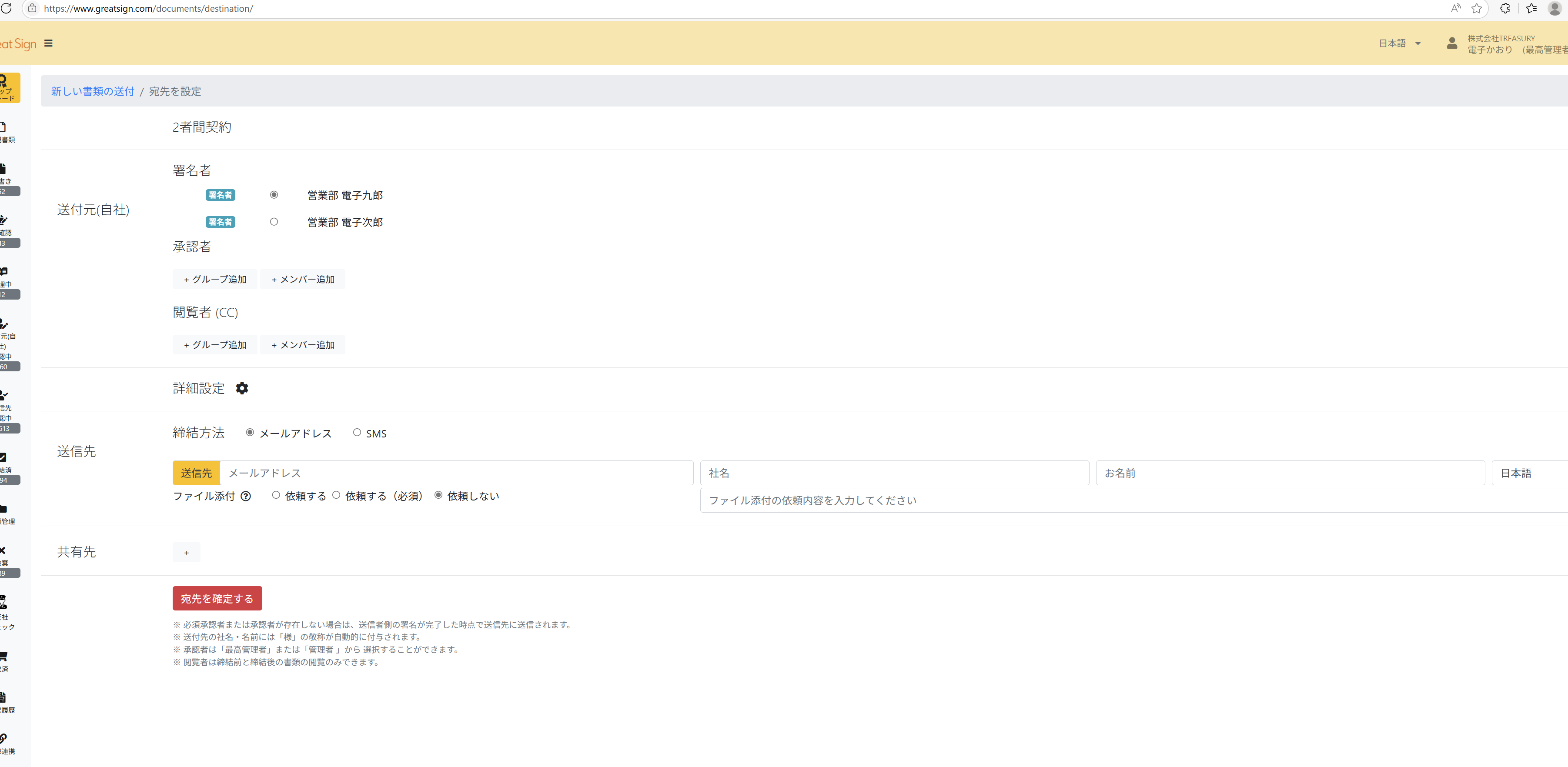Open browser extensions puzzle icon
This screenshot has width=1568, height=767.
coord(1504,9)
